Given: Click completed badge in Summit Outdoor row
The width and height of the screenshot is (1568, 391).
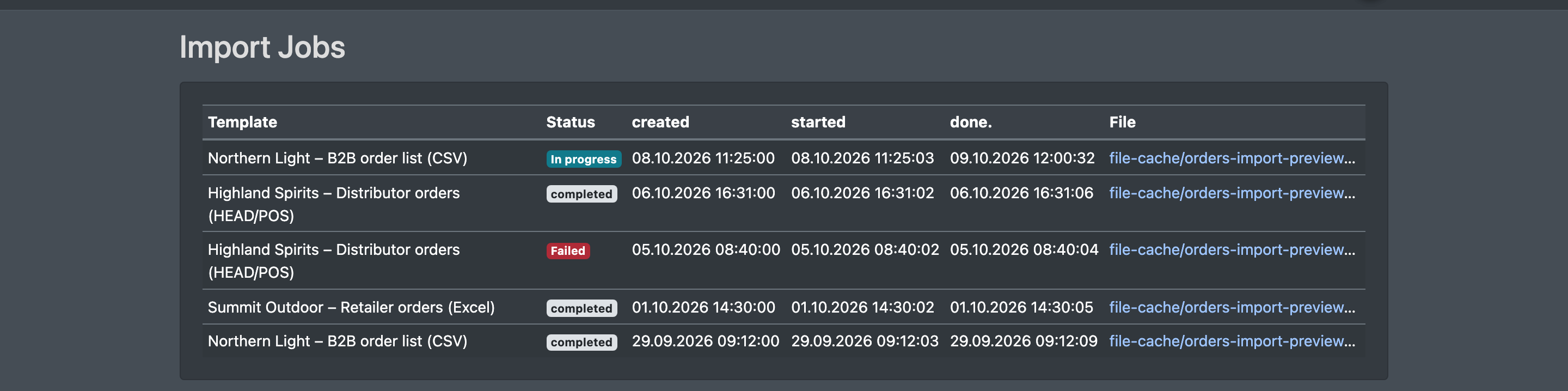Looking at the screenshot, I should coord(581,308).
